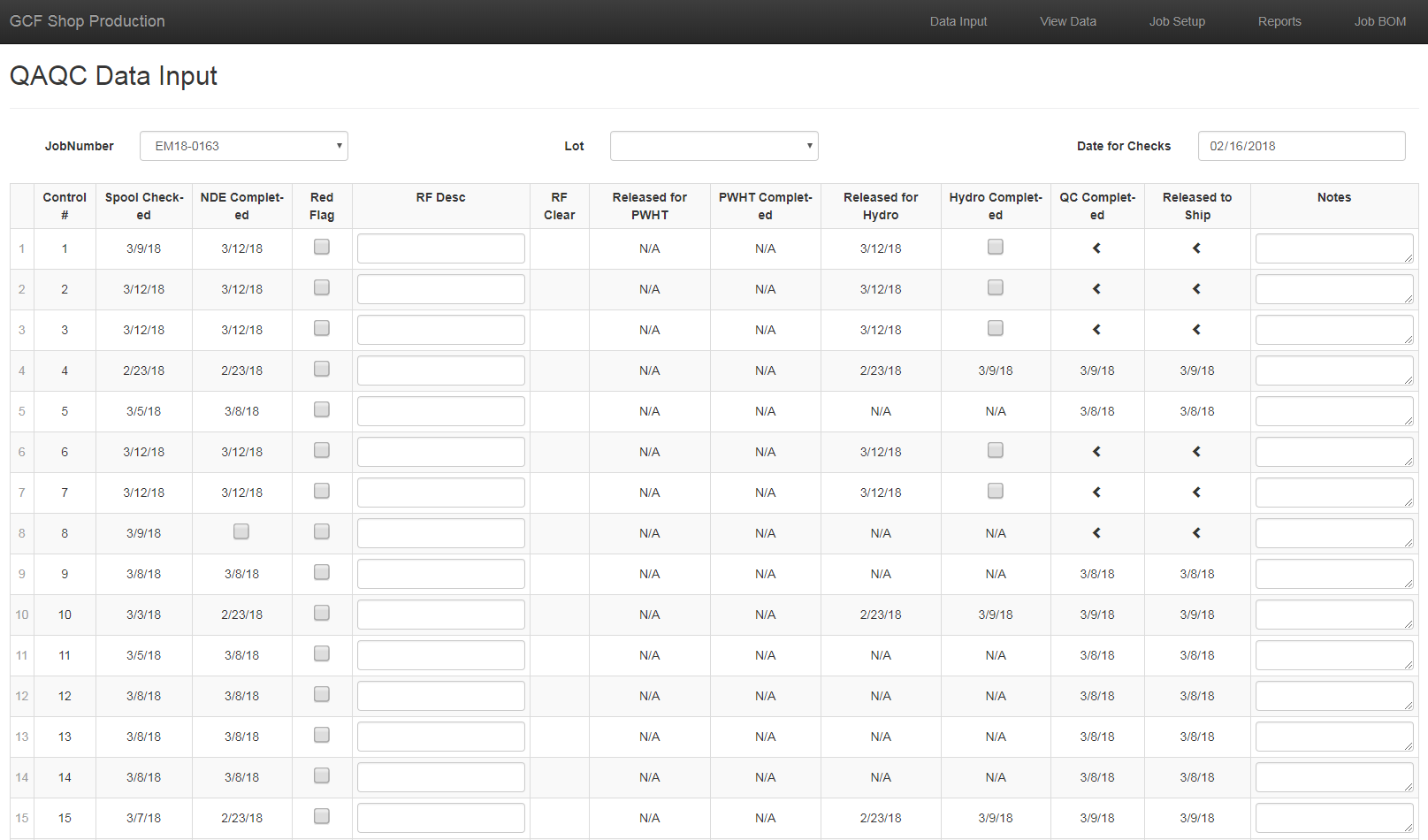Expand the Lot dropdown
Screen dimensions: 1428x840
[x=714, y=146]
